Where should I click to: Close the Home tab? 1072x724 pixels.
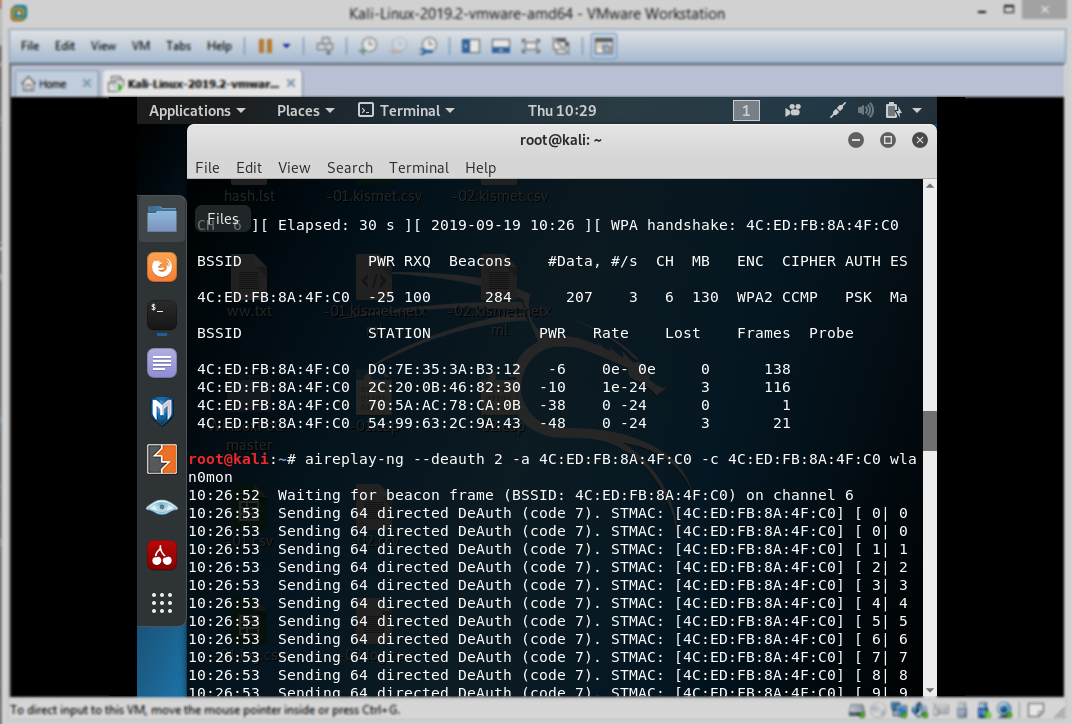click(x=87, y=83)
